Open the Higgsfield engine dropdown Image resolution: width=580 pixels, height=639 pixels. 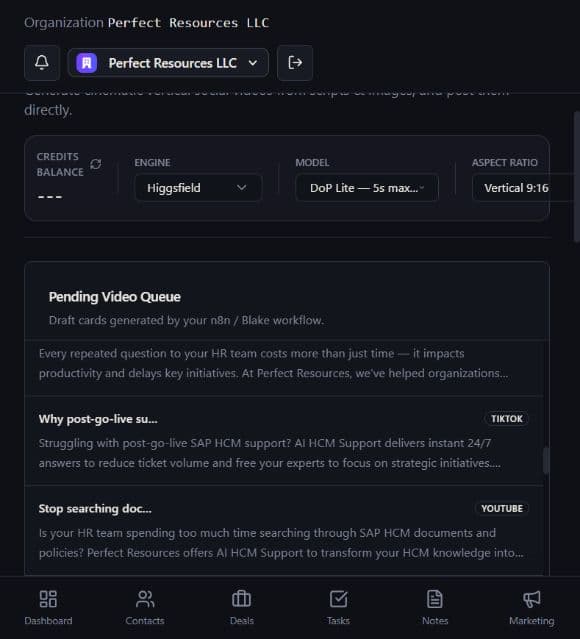[198, 188]
